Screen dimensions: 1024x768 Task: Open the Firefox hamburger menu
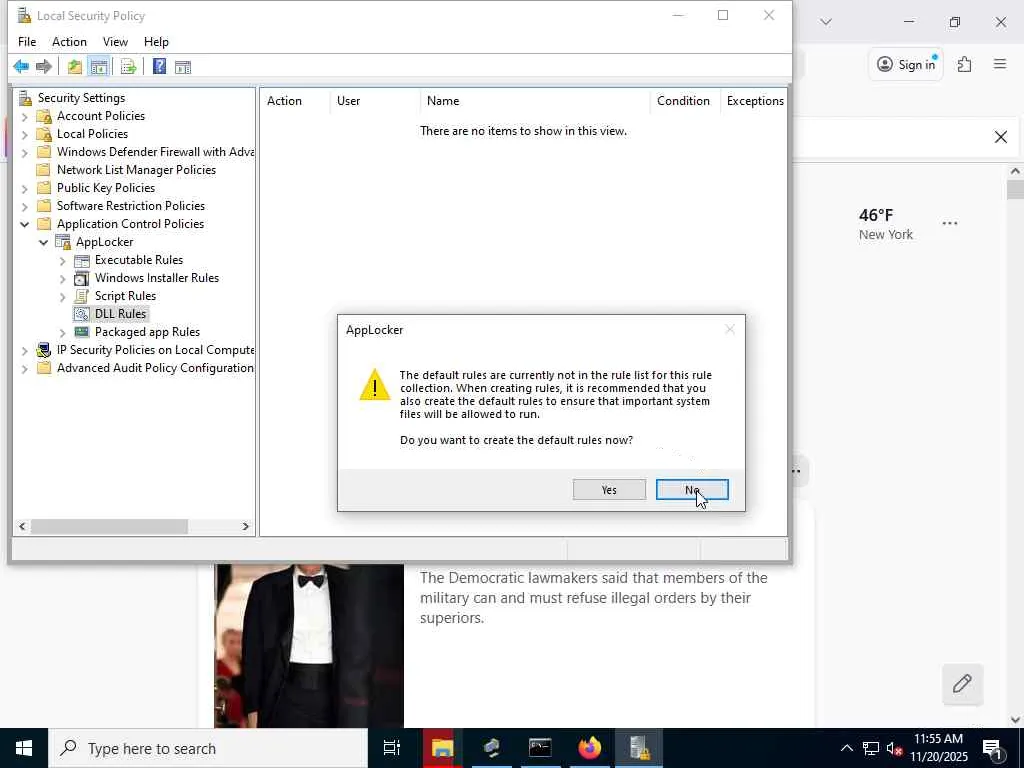click(1000, 64)
